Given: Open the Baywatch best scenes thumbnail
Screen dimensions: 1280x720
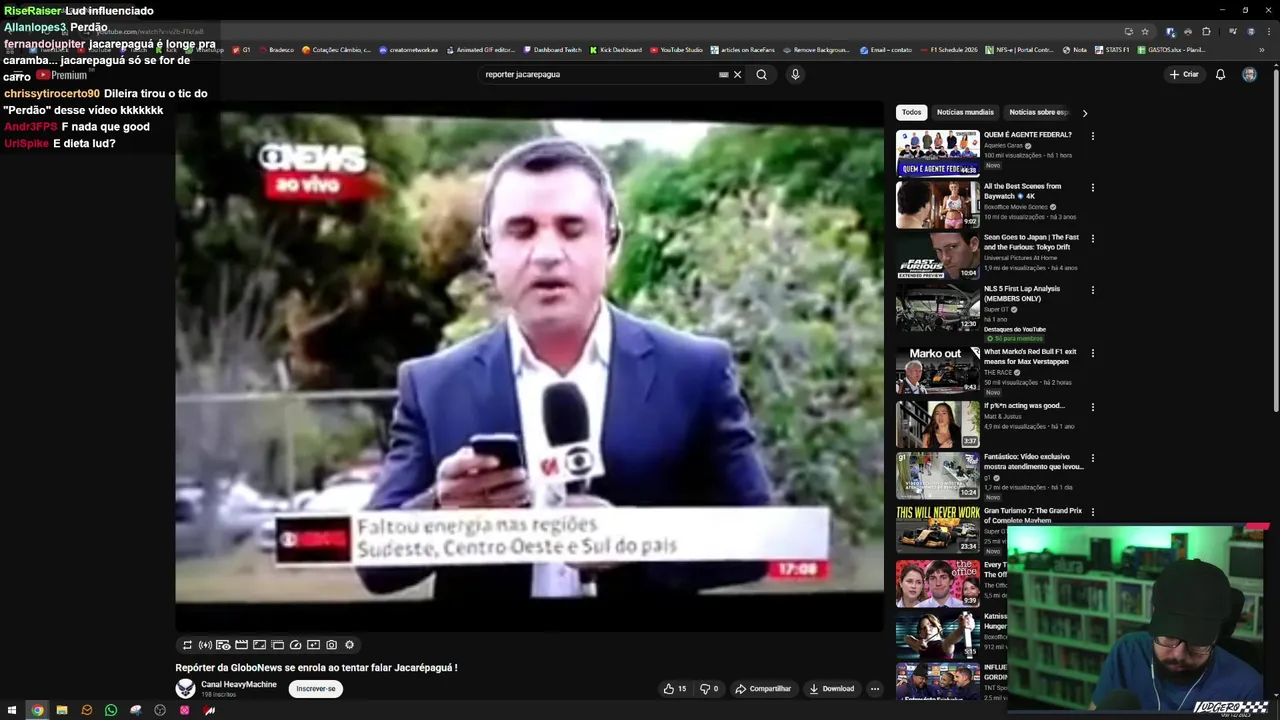Looking at the screenshot, I should pos(938,204).
